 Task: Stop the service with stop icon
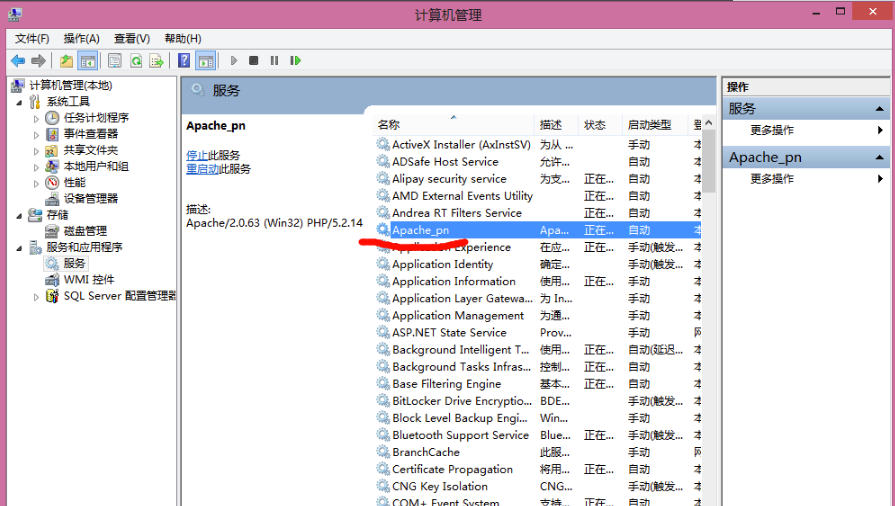click(x=253, y=61)
